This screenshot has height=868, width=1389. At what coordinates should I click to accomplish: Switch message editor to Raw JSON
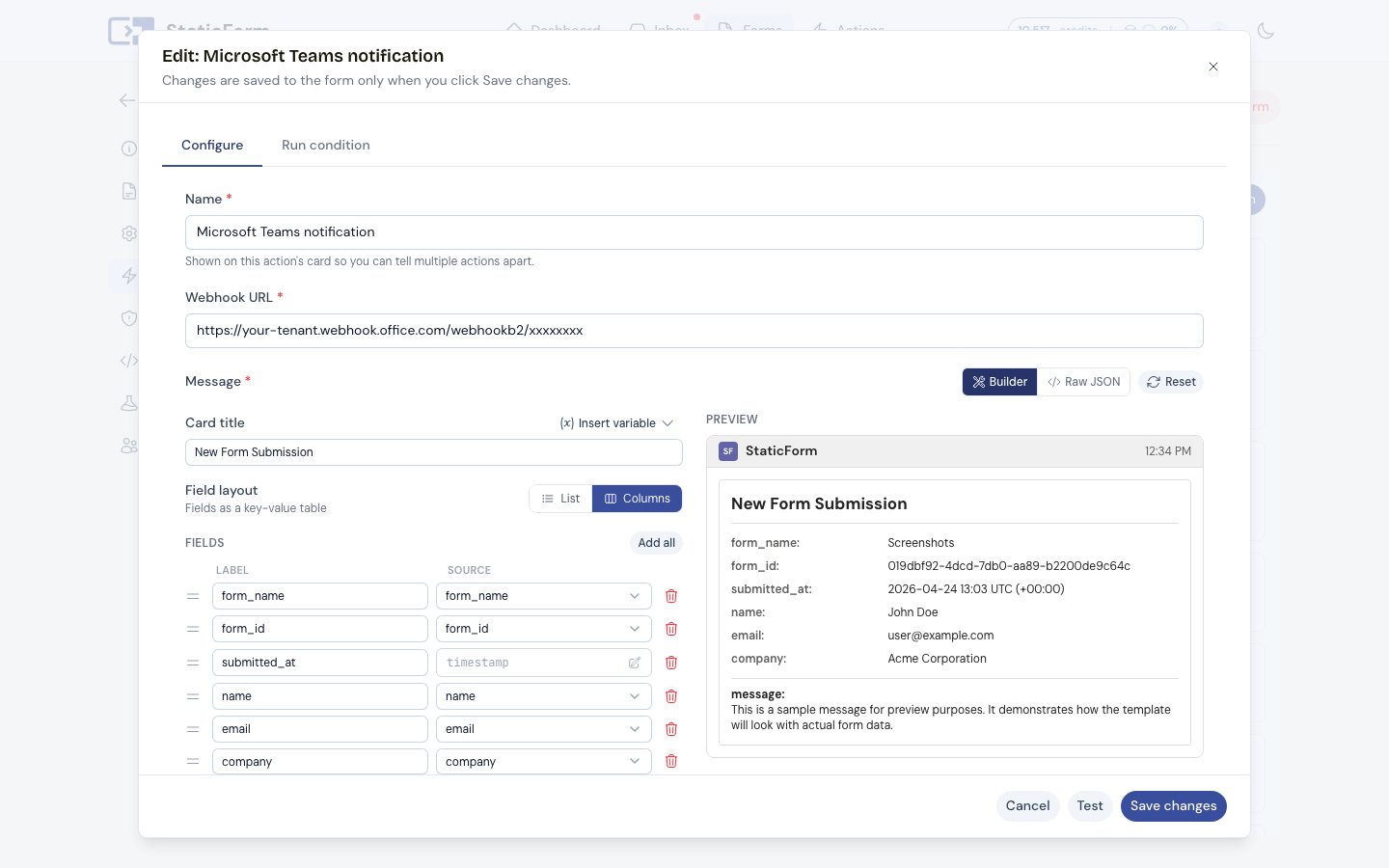tap(1084, 382)
